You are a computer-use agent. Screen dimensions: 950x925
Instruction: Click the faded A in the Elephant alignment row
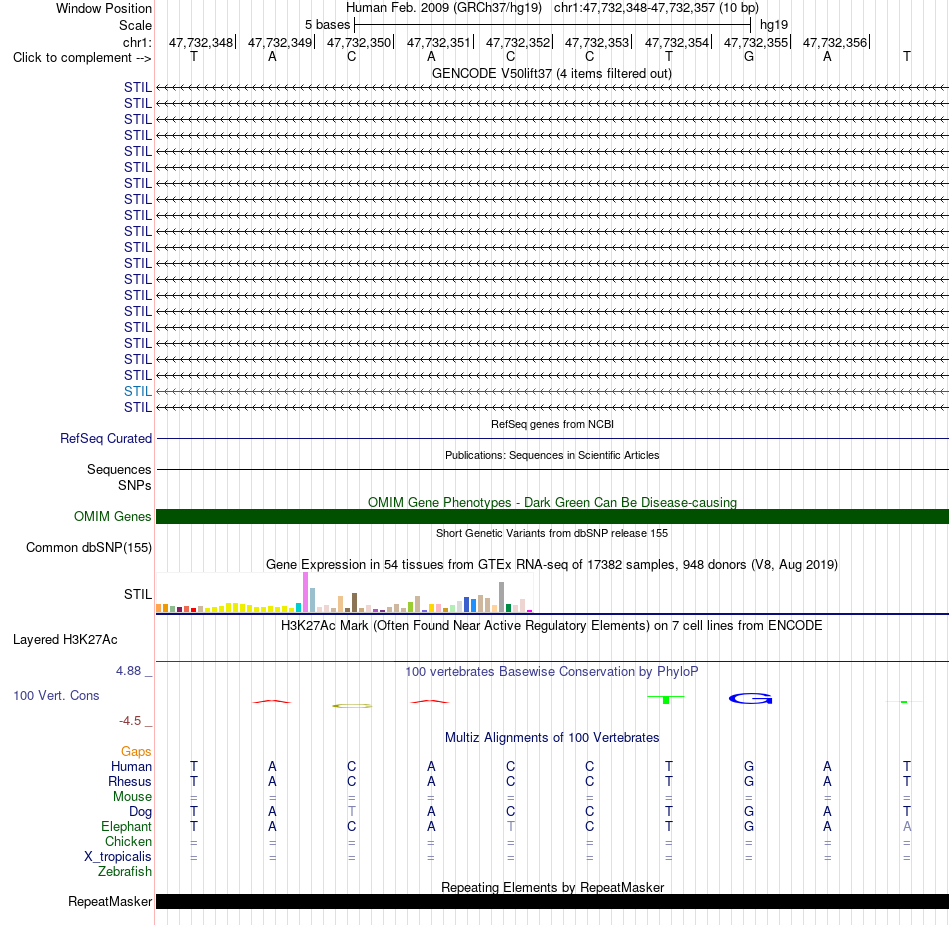click(x=906, y=826)
